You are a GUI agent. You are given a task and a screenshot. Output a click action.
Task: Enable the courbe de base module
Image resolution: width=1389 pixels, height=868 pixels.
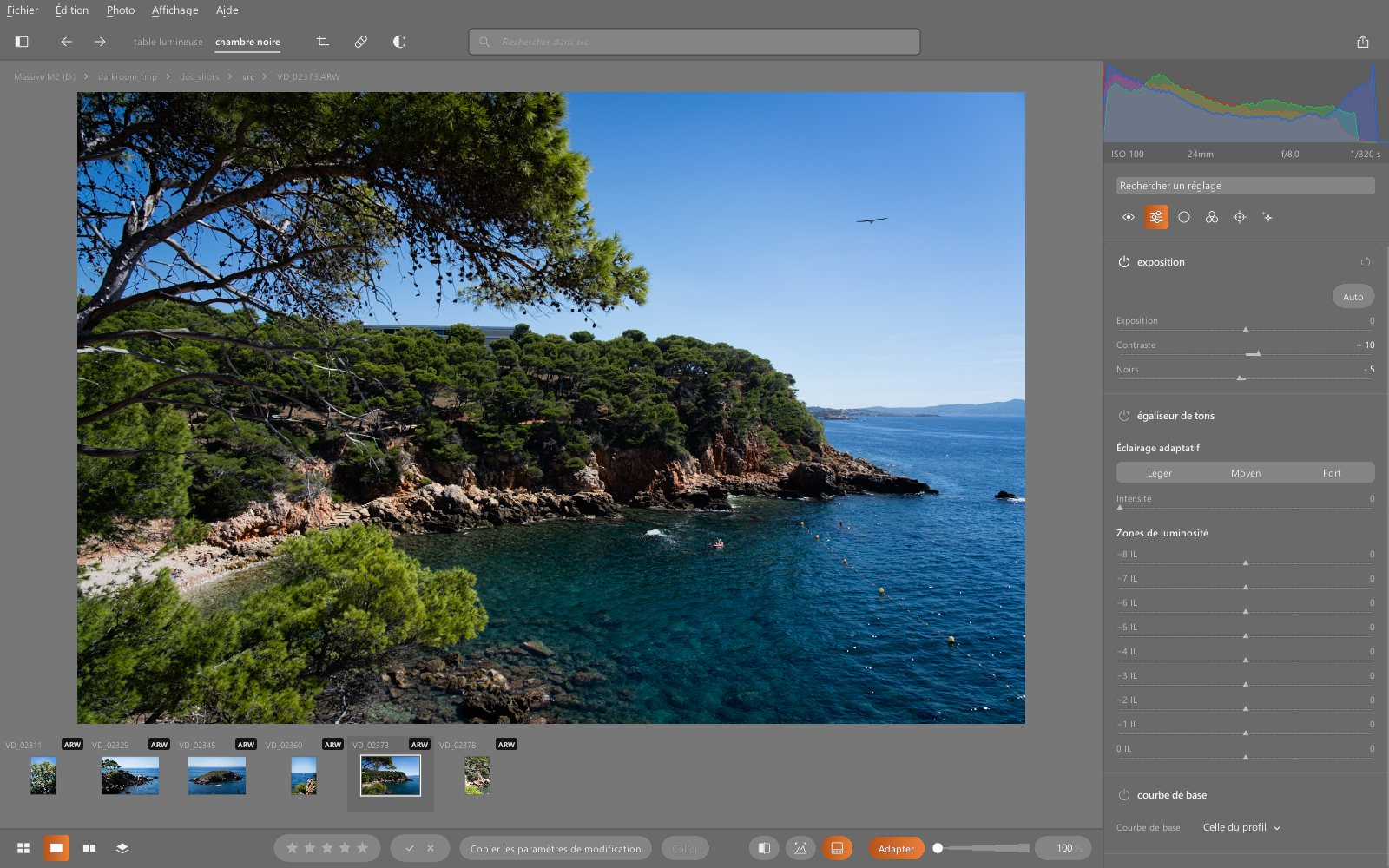pyautogui.click(x=1124, y=795)
